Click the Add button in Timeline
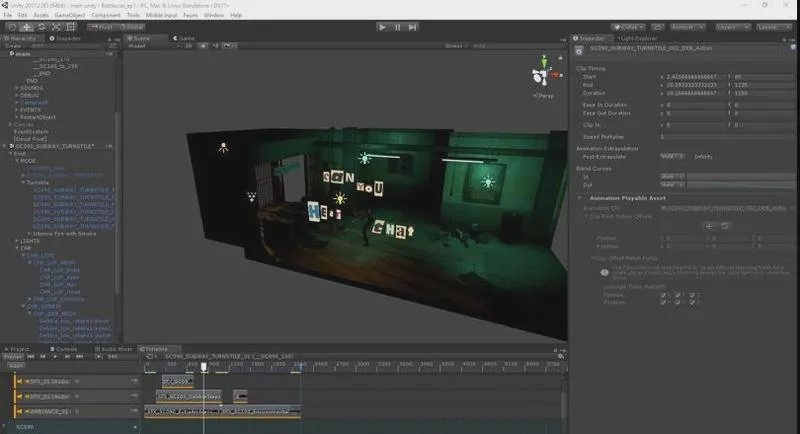Viewport: 800px width, 434px height. tap(15, 366)
